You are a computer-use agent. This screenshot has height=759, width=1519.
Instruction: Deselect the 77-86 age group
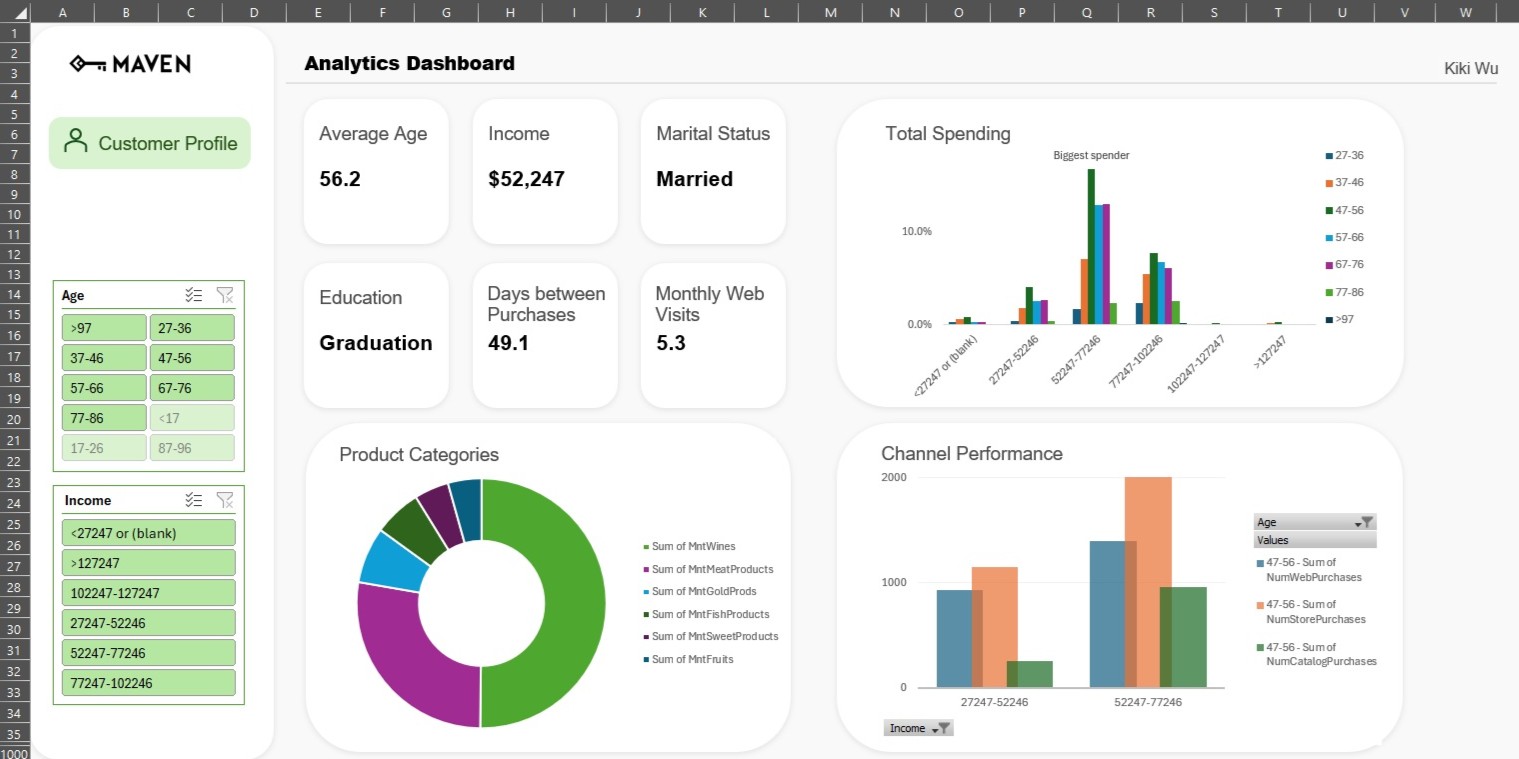(104, 417)
